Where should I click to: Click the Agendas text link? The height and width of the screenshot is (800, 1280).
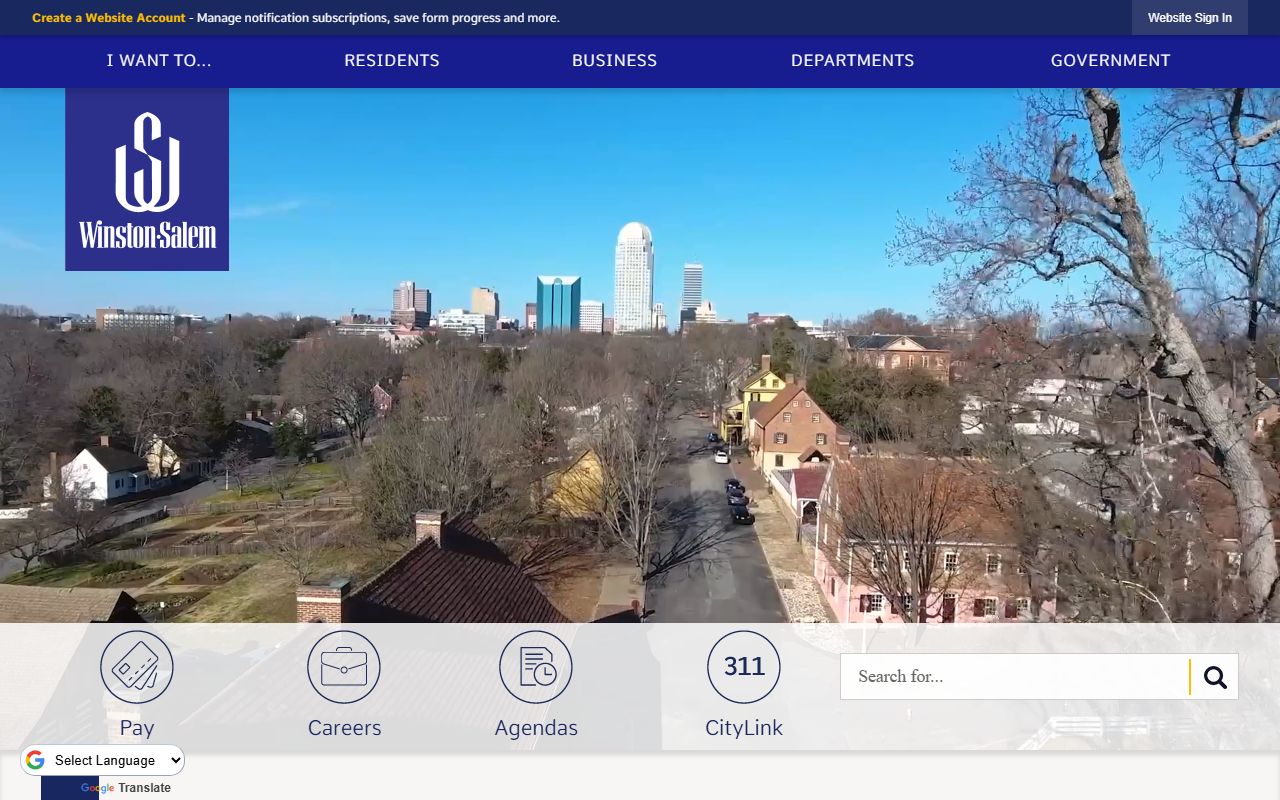536,728
